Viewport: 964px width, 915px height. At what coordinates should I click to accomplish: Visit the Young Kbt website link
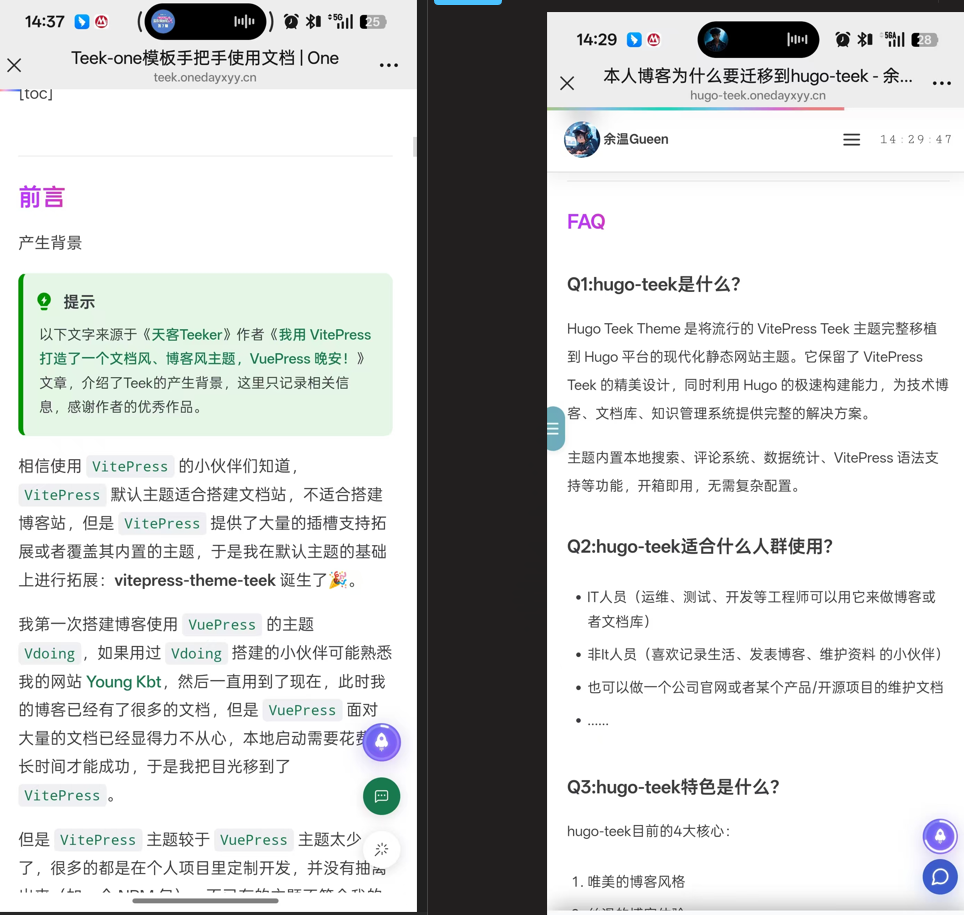click(x=123, y=682)
